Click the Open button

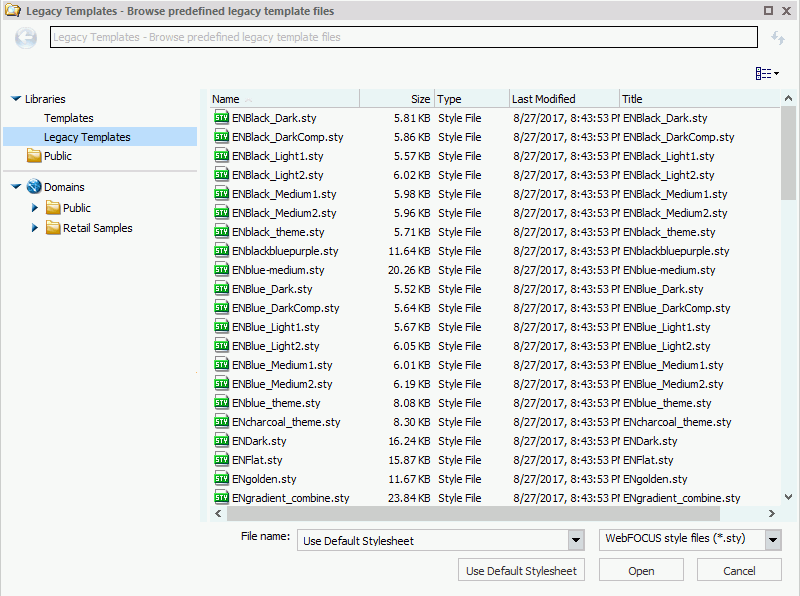(x=641, y=570)
